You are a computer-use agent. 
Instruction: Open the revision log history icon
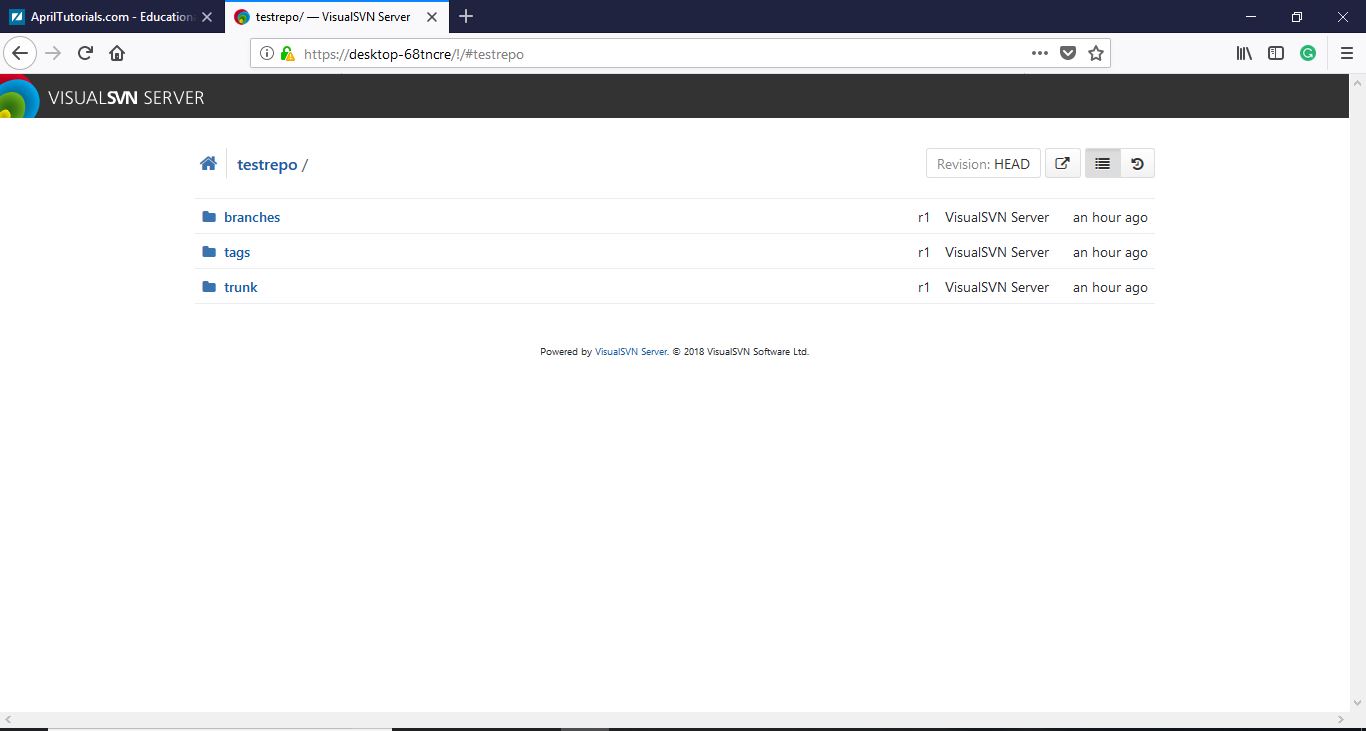[1137, 163]
